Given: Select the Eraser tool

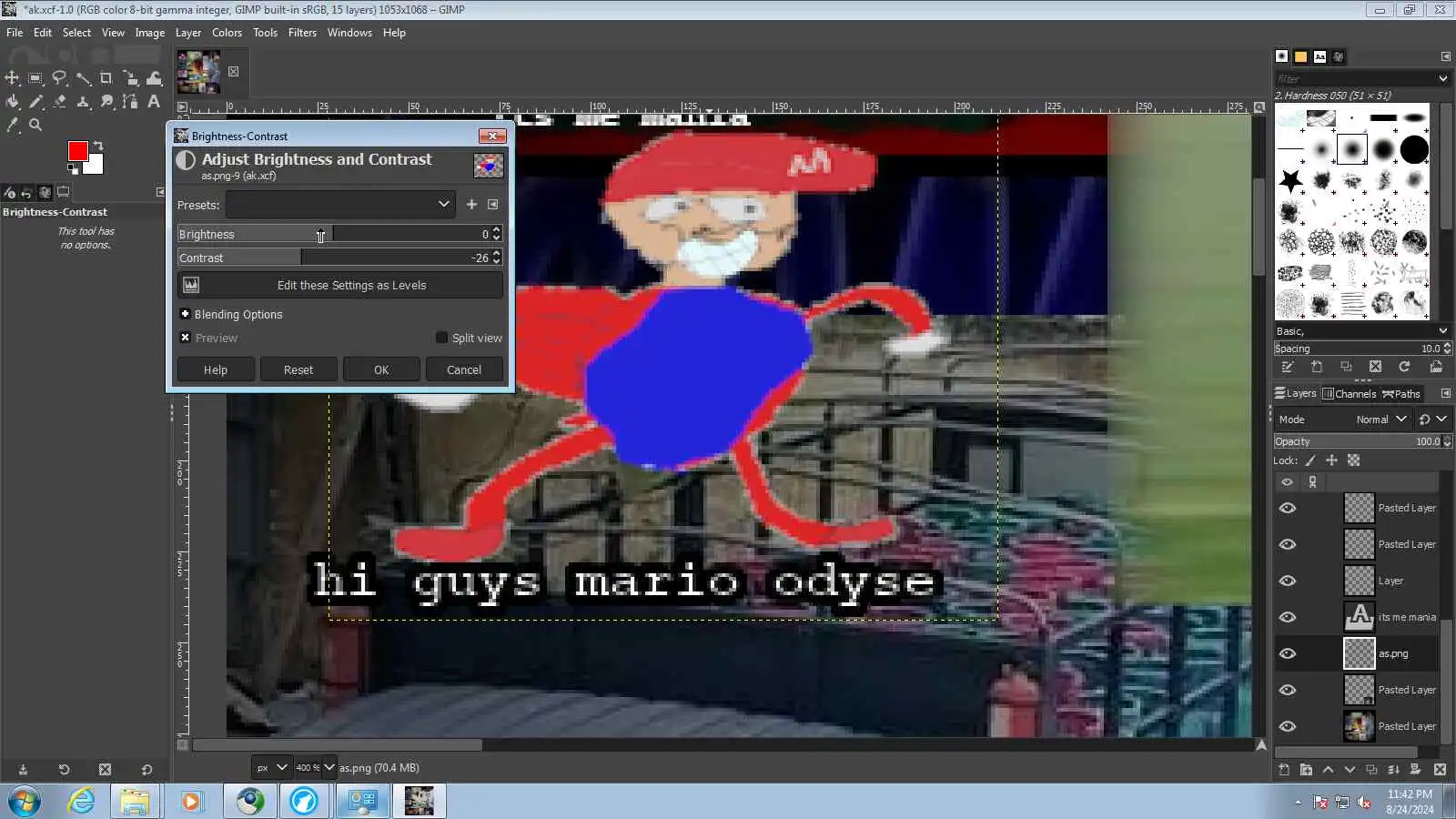Looking at the screenshot, I should point(59,102).
